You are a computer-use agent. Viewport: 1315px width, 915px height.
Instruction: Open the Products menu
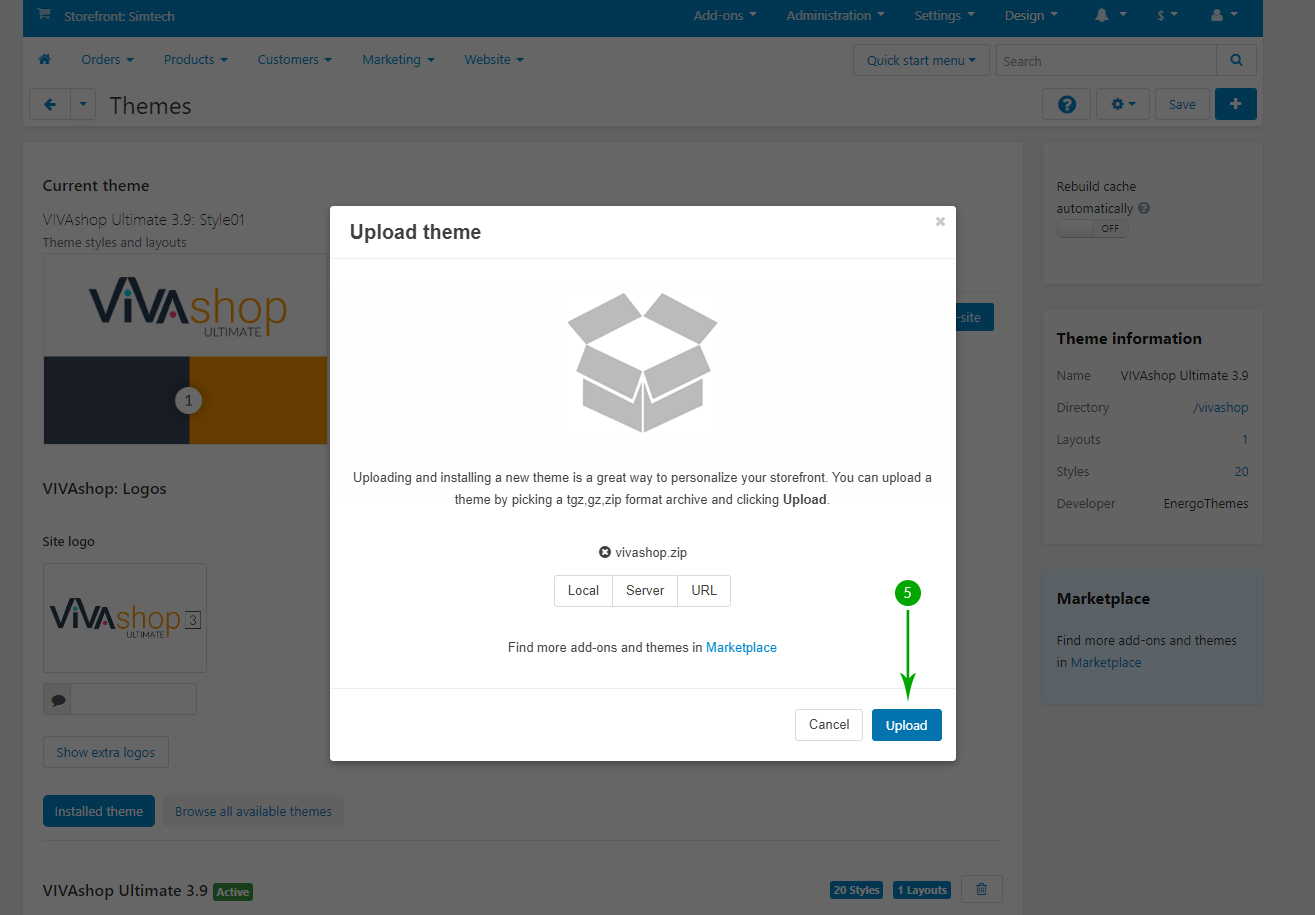(196, 60)
